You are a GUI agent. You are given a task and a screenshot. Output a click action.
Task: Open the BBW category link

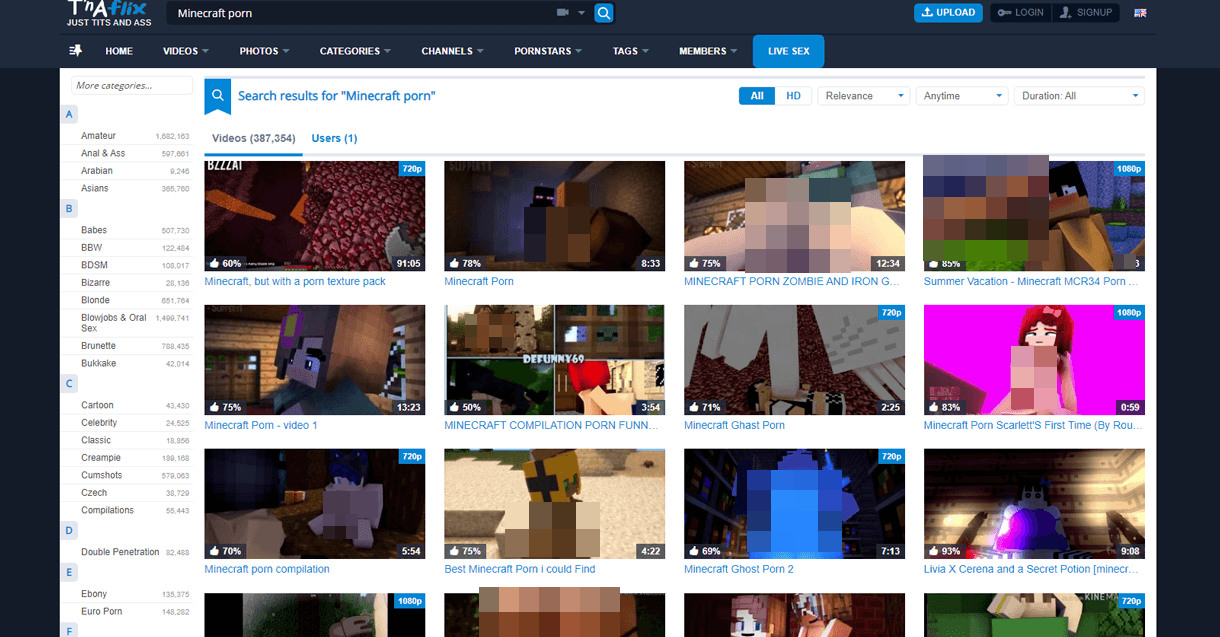click(x=92, y=247)
